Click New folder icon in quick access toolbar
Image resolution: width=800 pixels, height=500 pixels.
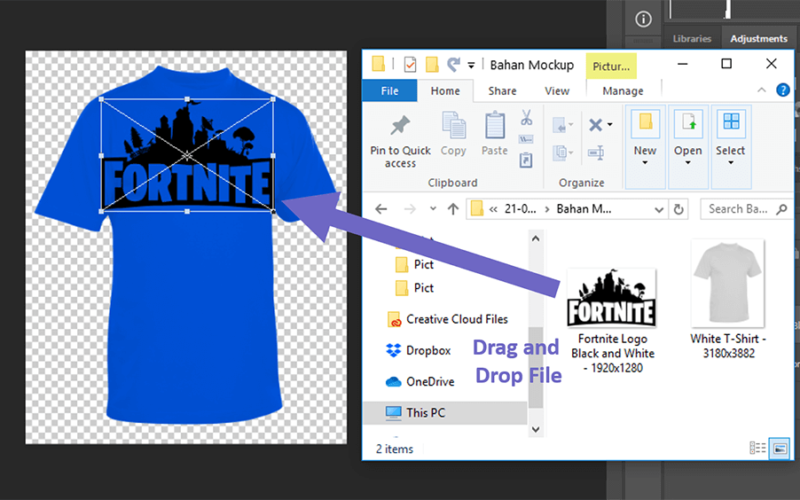(x=432, y=65)
